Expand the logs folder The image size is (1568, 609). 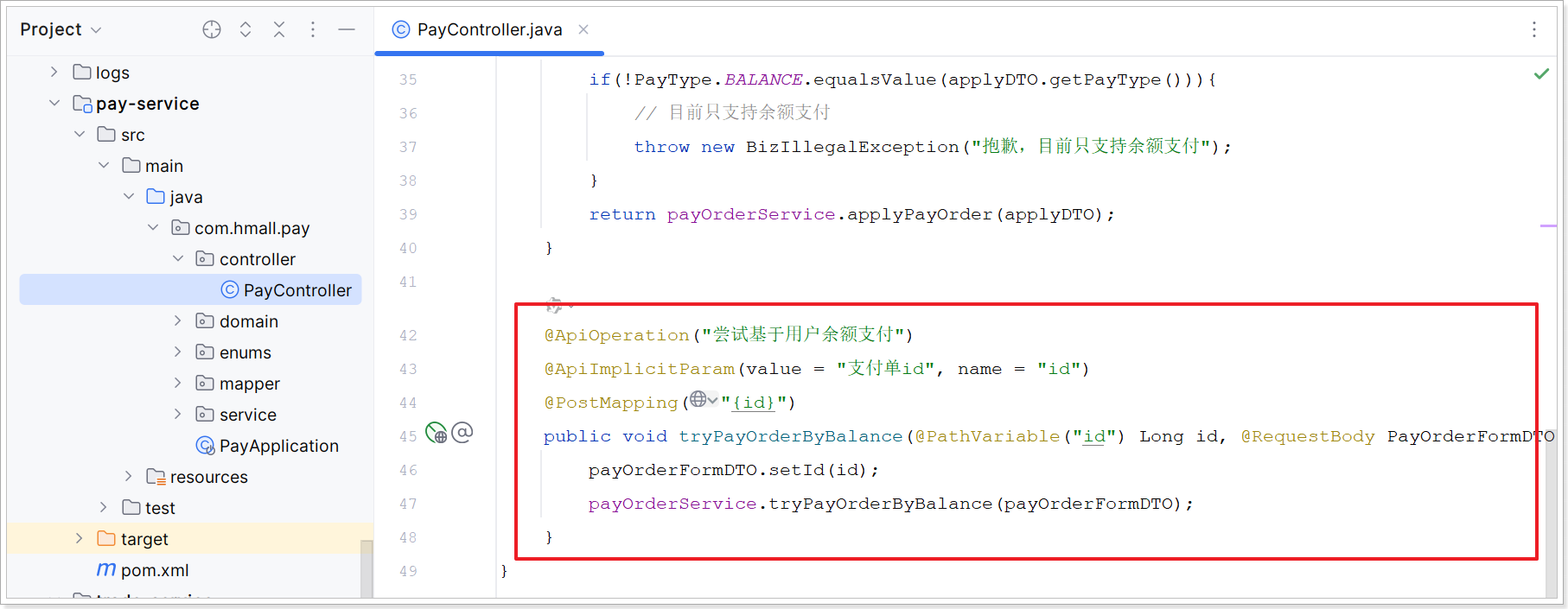pos(54,73)
